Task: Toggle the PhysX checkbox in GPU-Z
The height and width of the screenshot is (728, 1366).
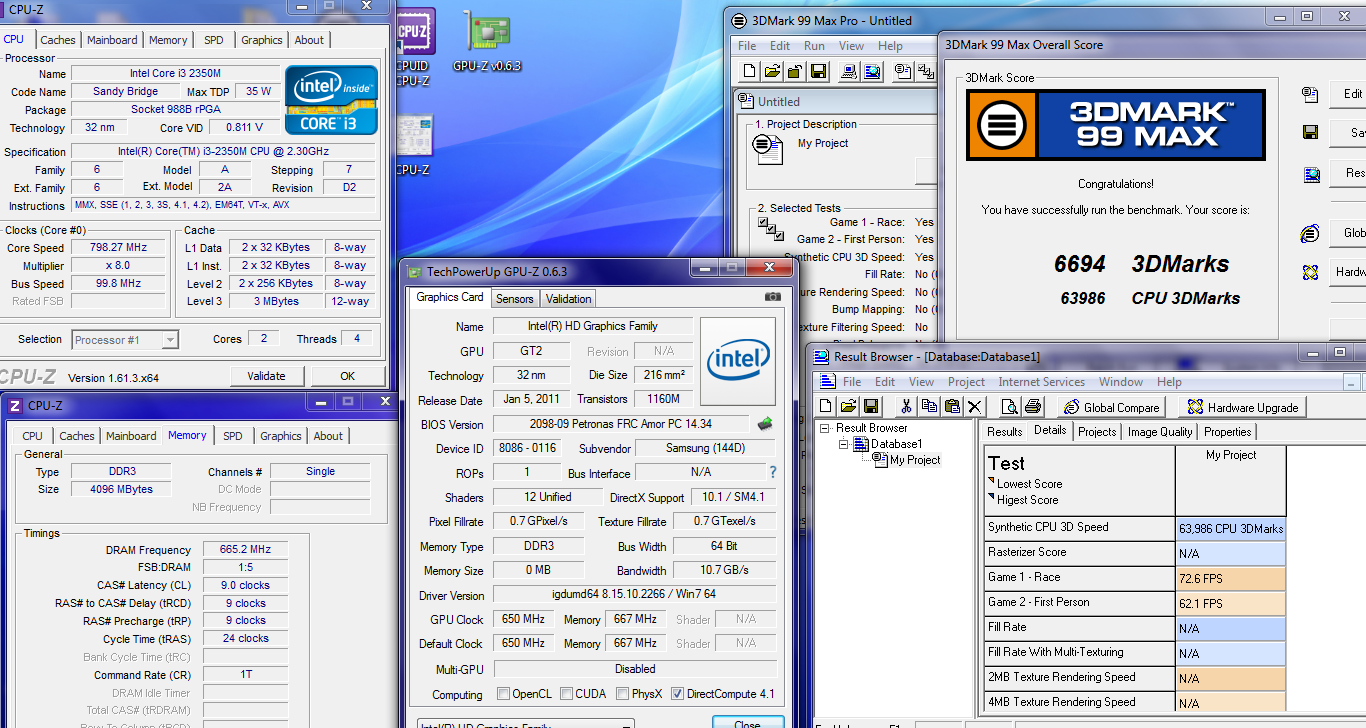Action: point(623,694)
